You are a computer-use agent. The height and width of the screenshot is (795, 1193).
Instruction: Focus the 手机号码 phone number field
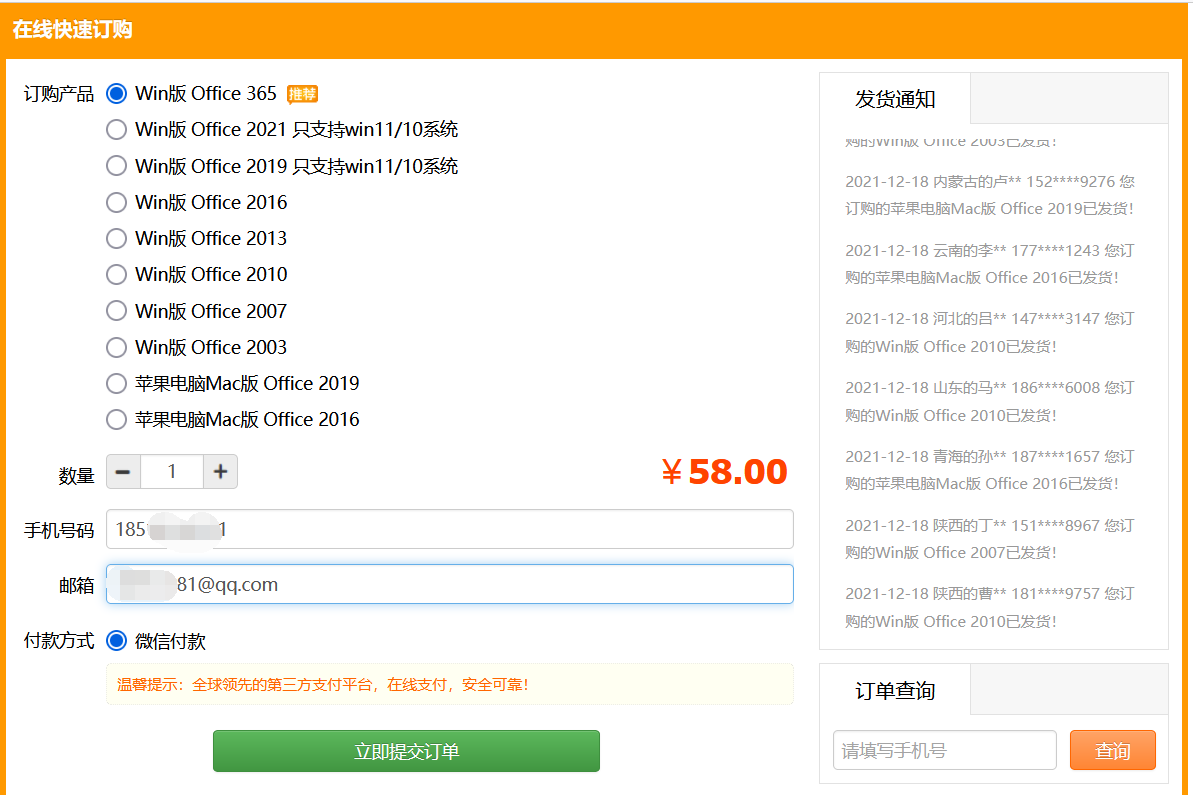click(x=450, y=529)
